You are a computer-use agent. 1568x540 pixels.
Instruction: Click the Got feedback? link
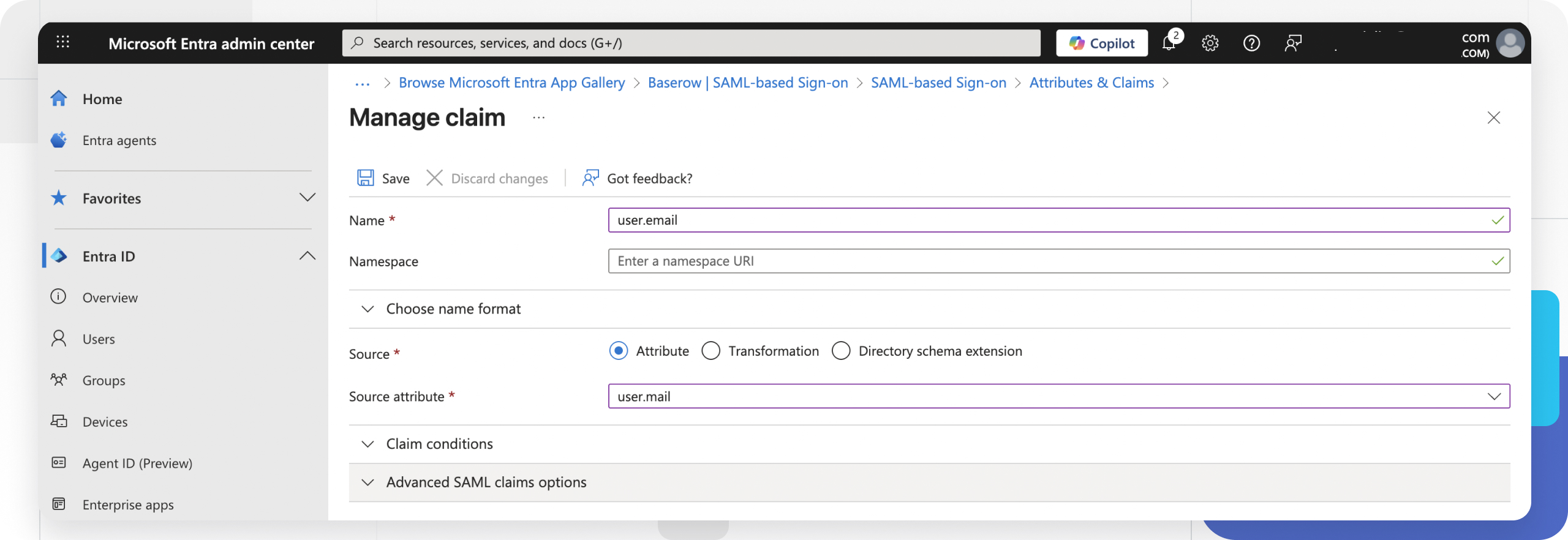click(650, 178)
